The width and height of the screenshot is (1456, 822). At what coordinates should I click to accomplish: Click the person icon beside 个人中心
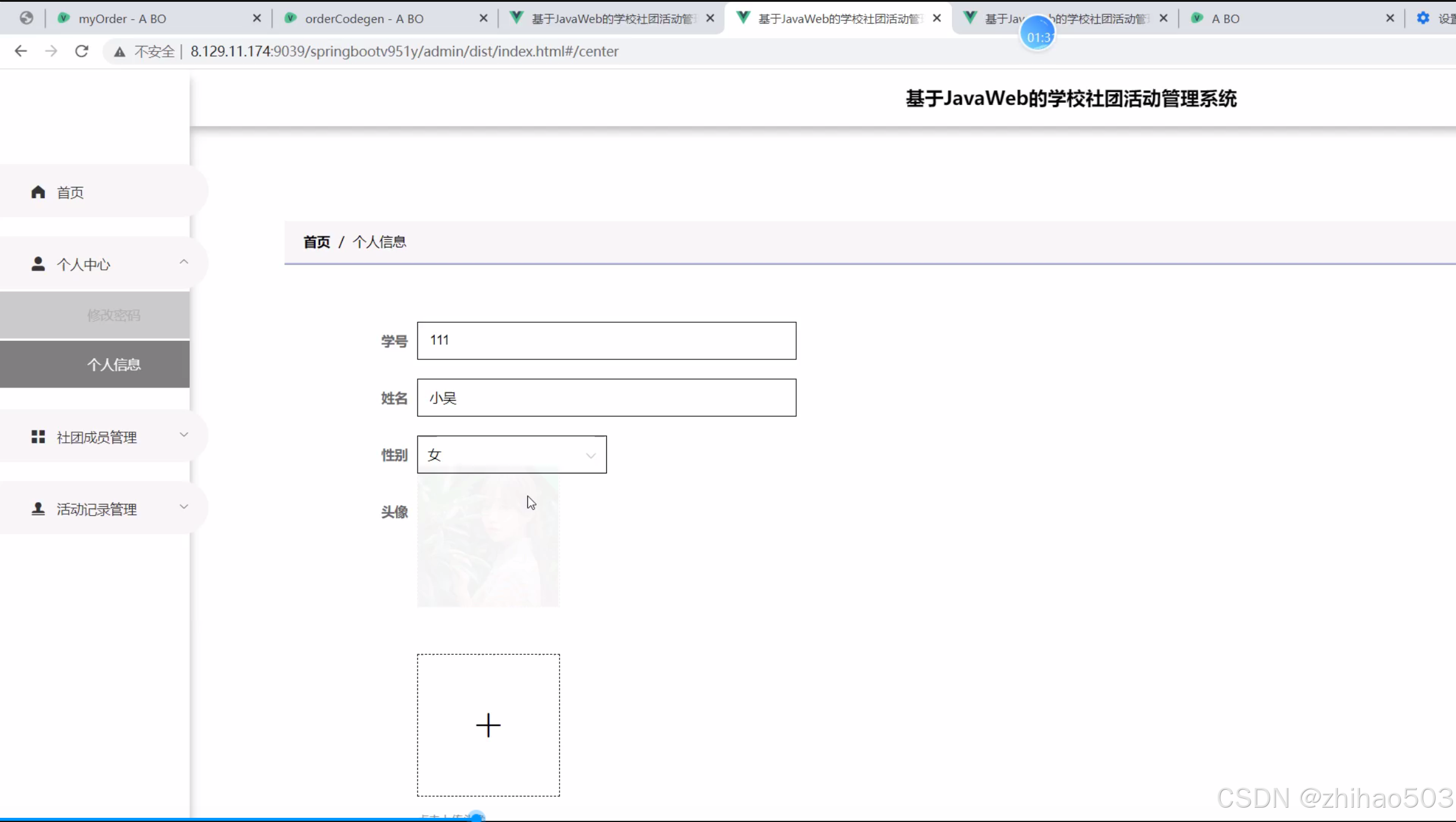point(38,264)
